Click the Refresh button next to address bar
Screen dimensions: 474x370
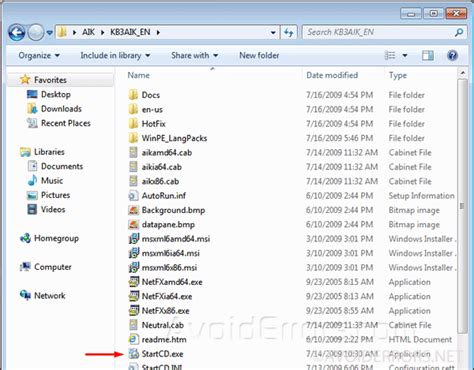289,32
